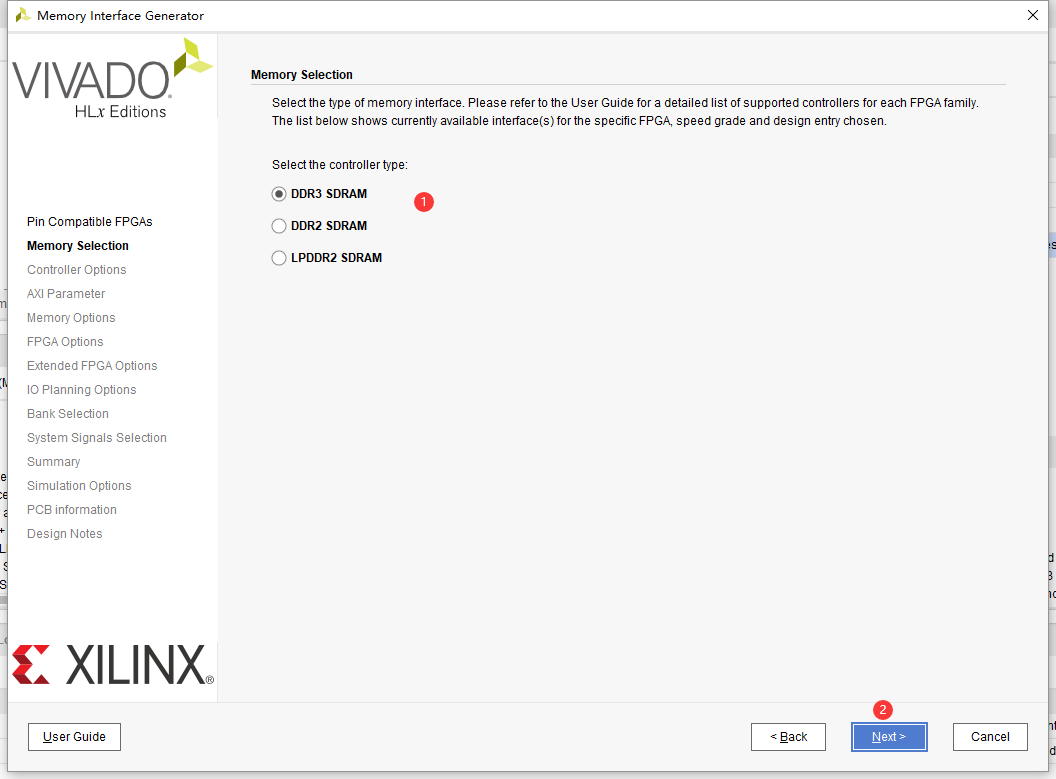The height and width of the screenshot is (779, 1056).
Task: Cancel the Memory Interface Generator wizard
Action: (989, 737)
